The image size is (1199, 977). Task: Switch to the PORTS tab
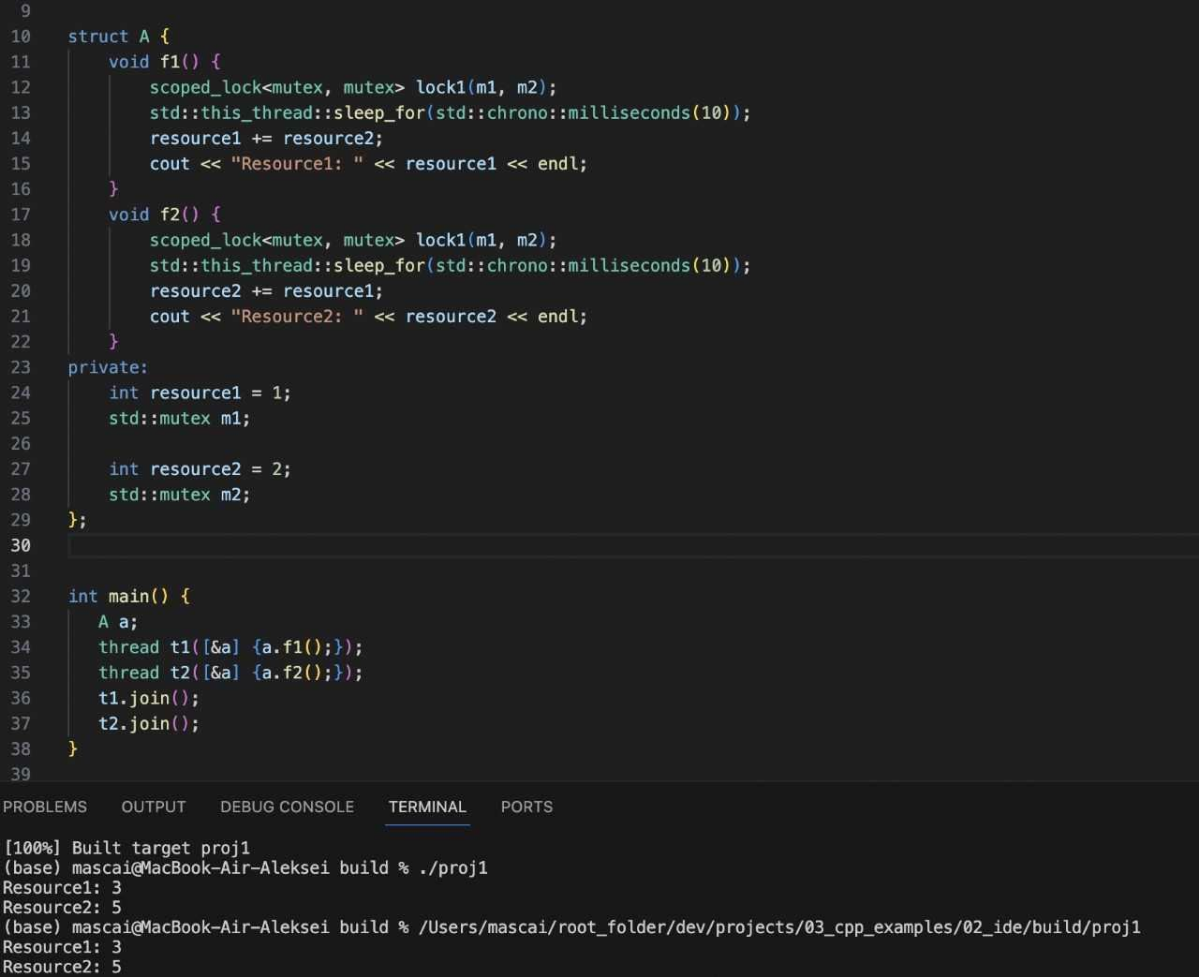[526, 807]
